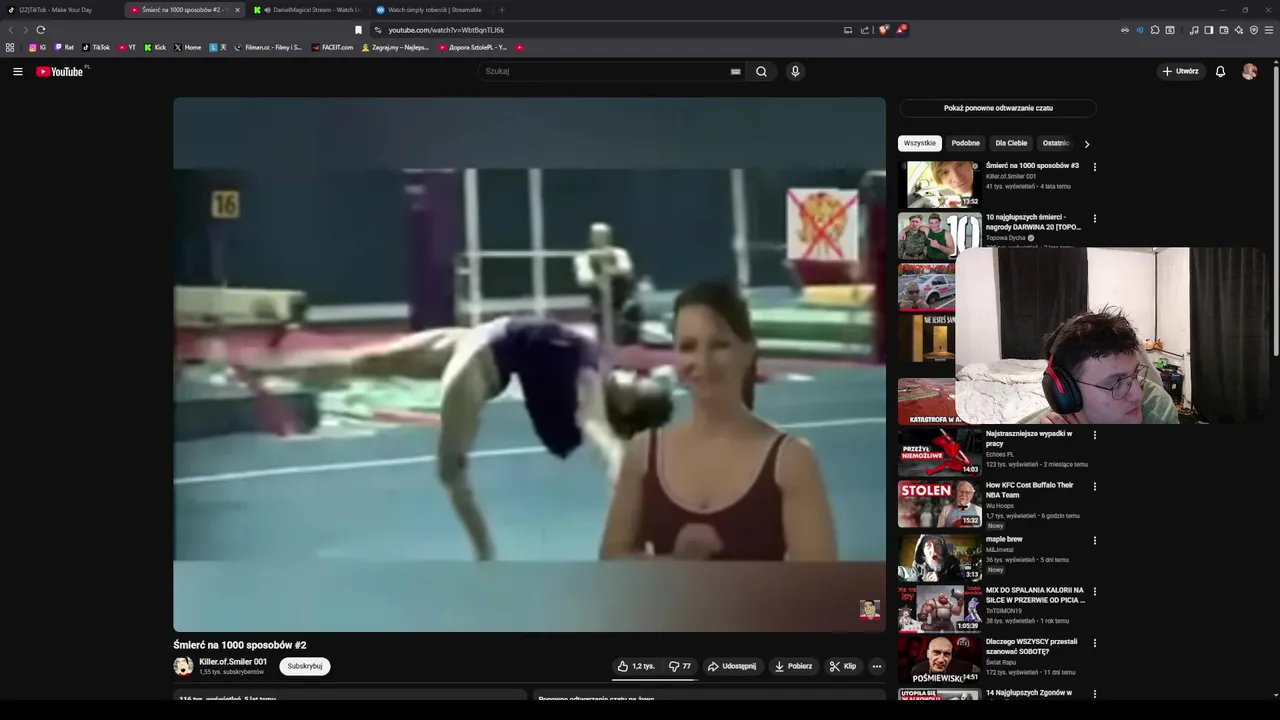This screenshot has width=1280, height=720.
Task: Open the IG bookmark
Action: pyautogui.click(x=37, y=47)
